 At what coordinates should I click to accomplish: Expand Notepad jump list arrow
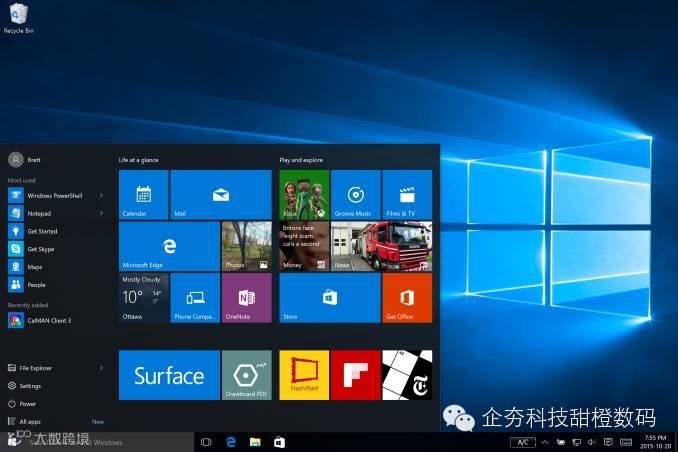(x=101, y=213)
